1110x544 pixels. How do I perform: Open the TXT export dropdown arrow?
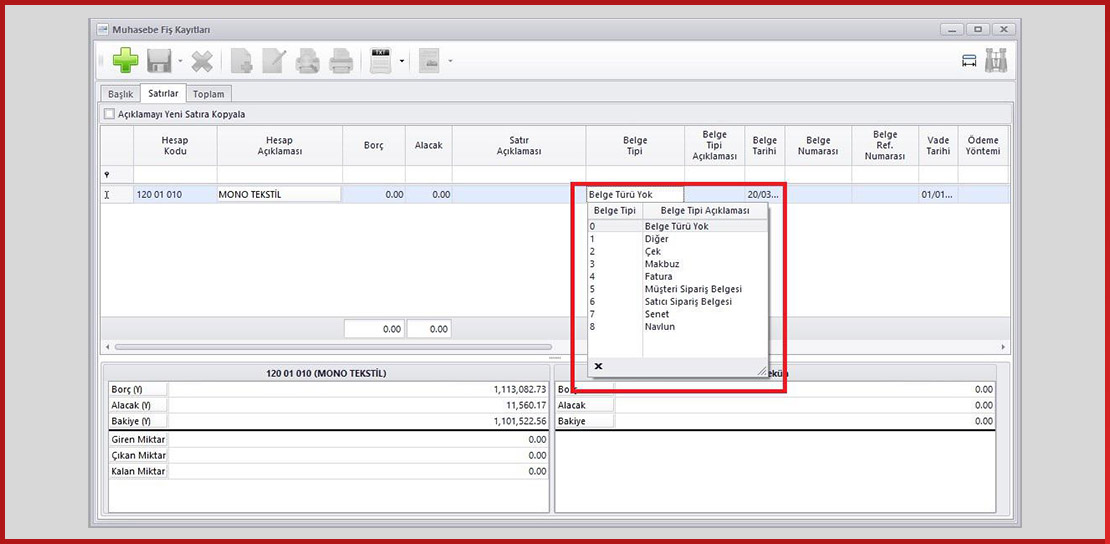click(401, 61)
